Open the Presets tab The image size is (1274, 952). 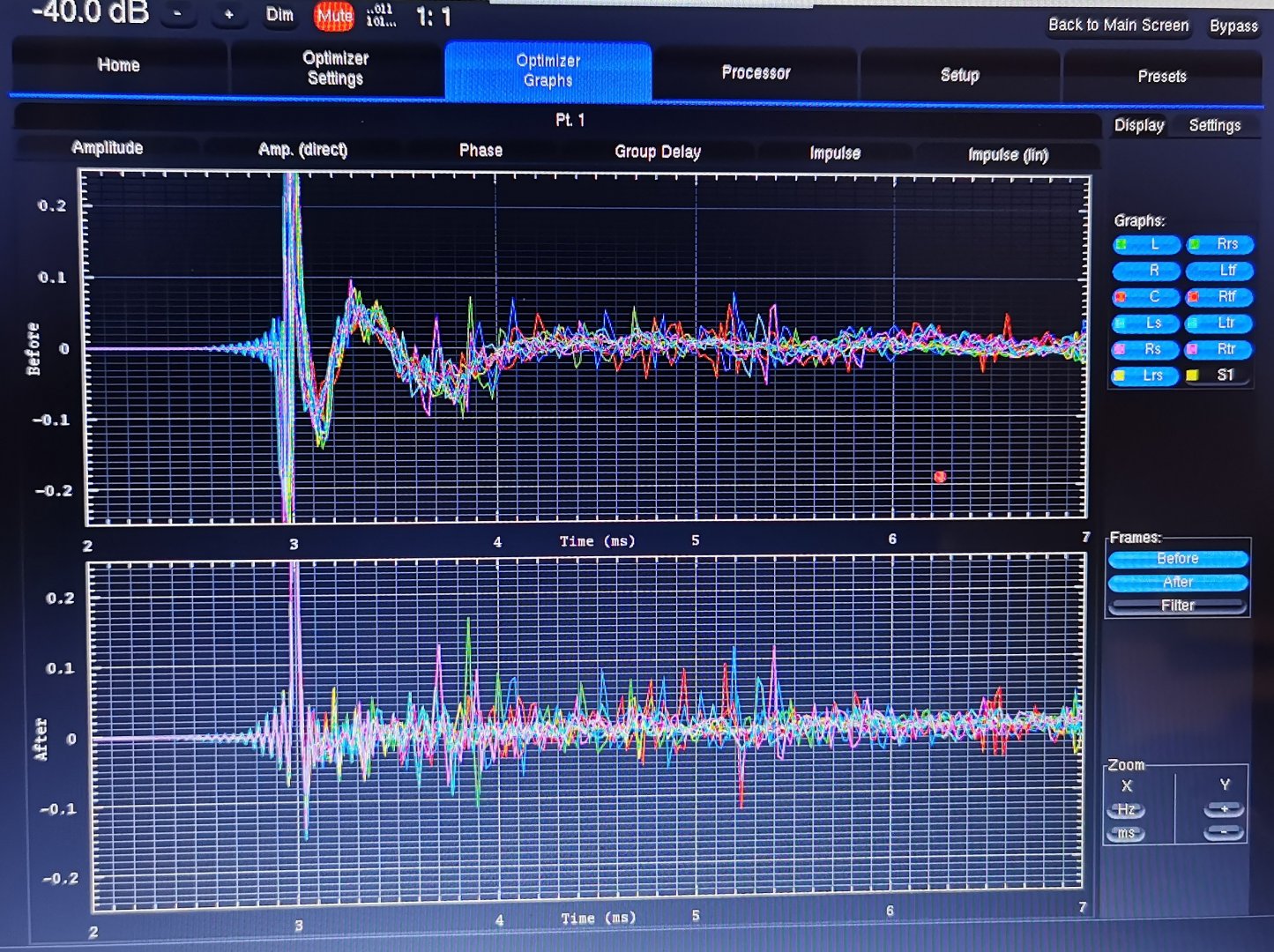1161,77
